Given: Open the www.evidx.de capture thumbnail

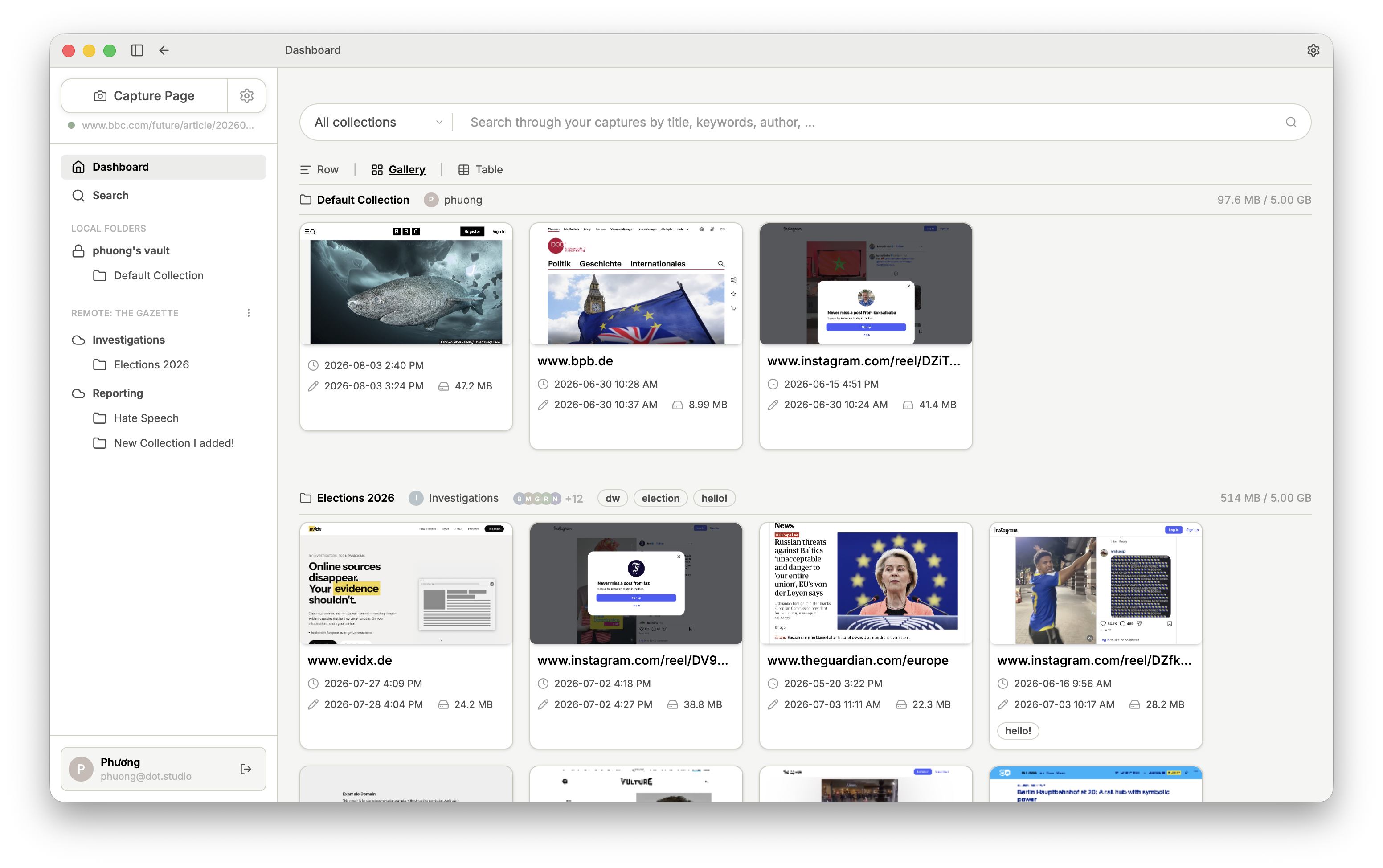Looking at the screenshot, I should pos(406,583).
